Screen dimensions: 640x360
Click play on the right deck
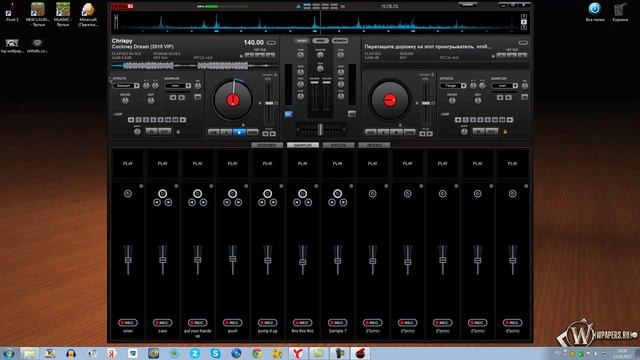click(396, 132)
